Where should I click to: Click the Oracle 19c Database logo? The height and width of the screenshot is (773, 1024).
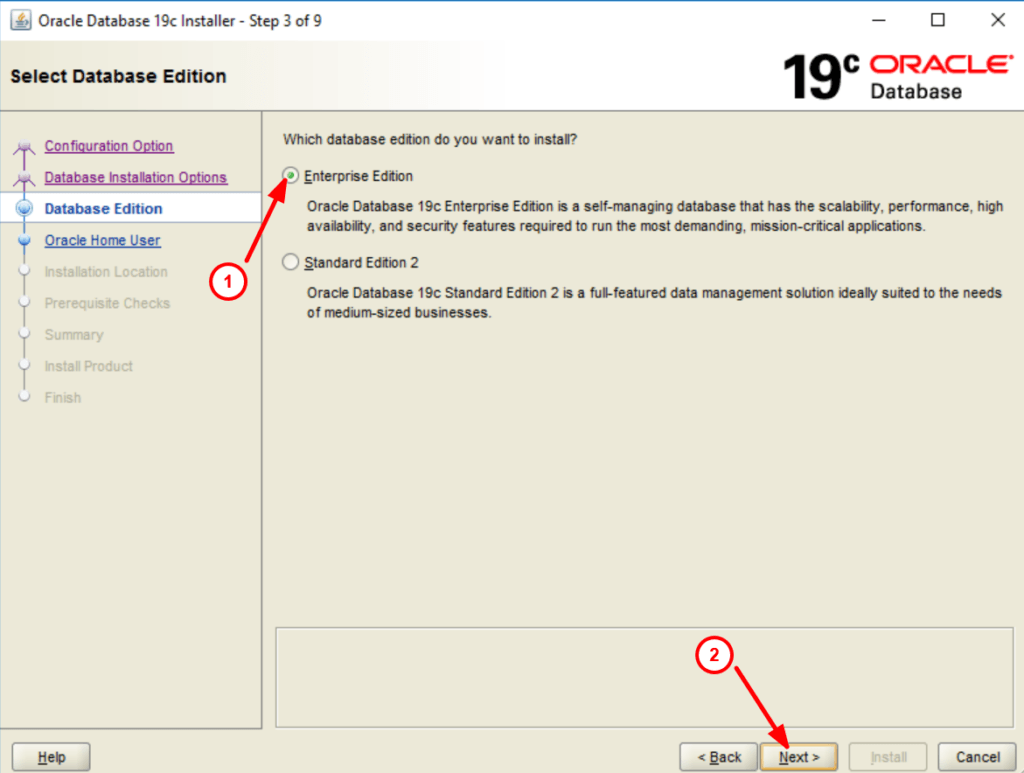[898, 77]
